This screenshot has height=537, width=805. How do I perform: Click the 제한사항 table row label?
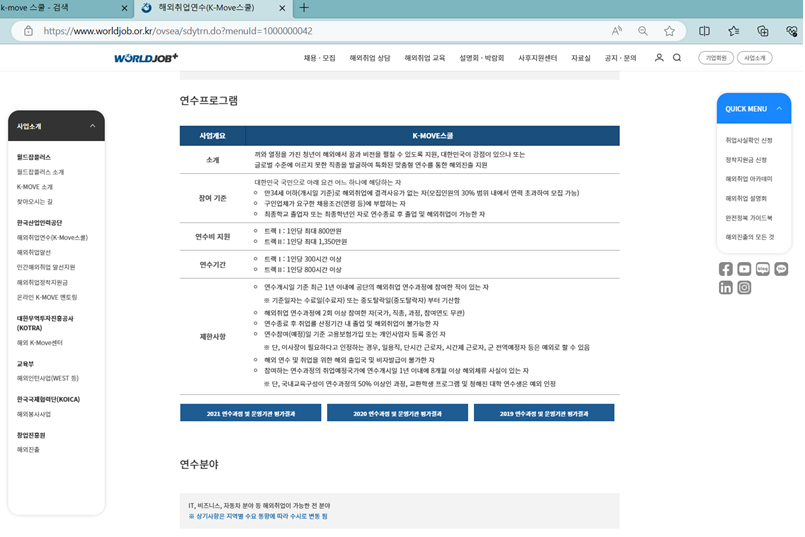pyautogui.click(x=212, y=337)
